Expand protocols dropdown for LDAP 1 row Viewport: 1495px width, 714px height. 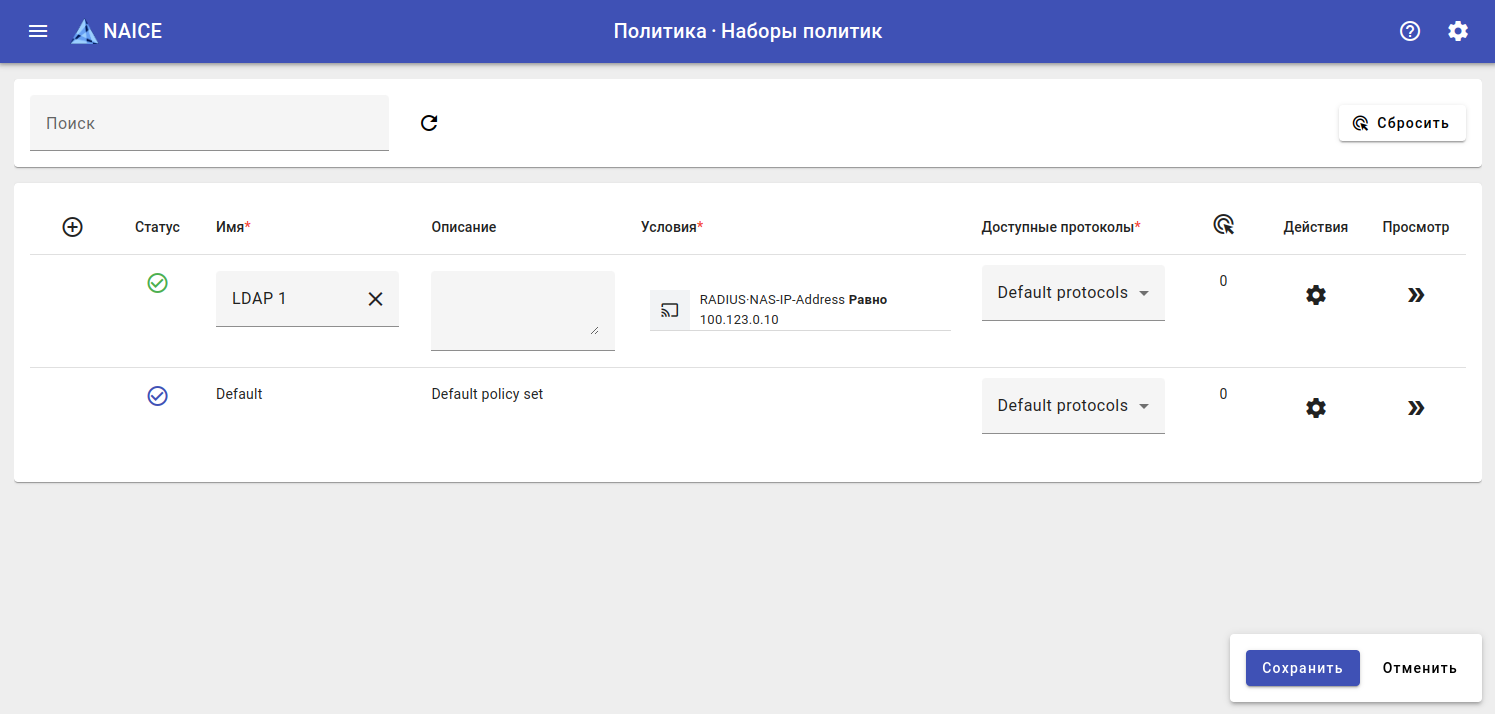(x=1073, y=293)
